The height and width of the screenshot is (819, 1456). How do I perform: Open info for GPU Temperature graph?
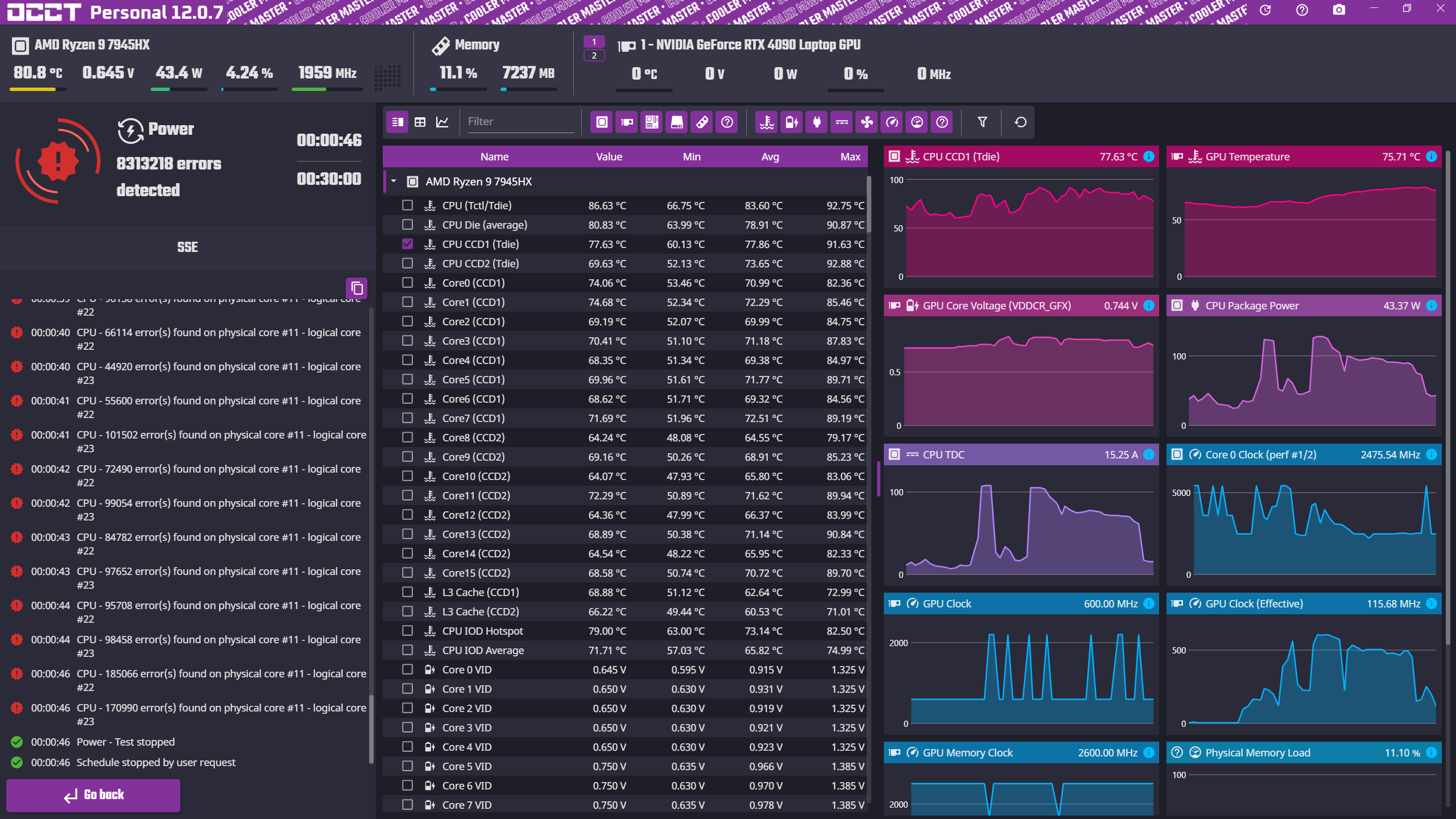coord(1432,156)
